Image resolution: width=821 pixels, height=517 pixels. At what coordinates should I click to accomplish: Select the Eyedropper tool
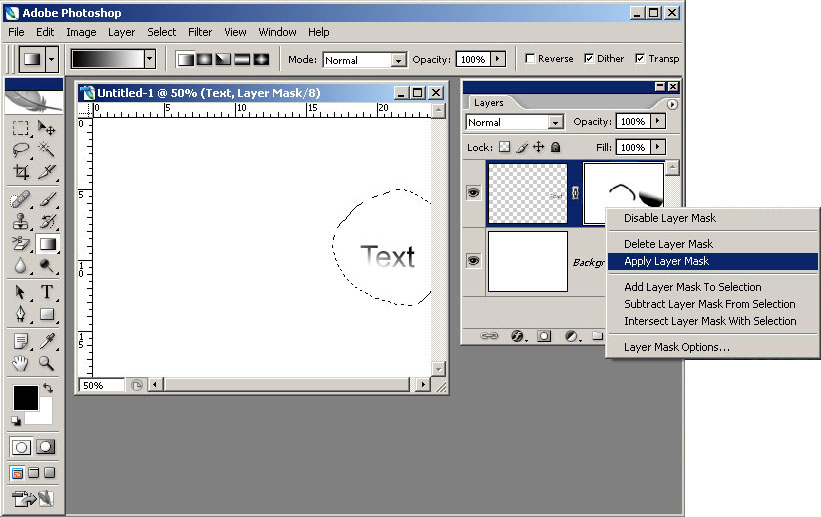tap(47, 341)
